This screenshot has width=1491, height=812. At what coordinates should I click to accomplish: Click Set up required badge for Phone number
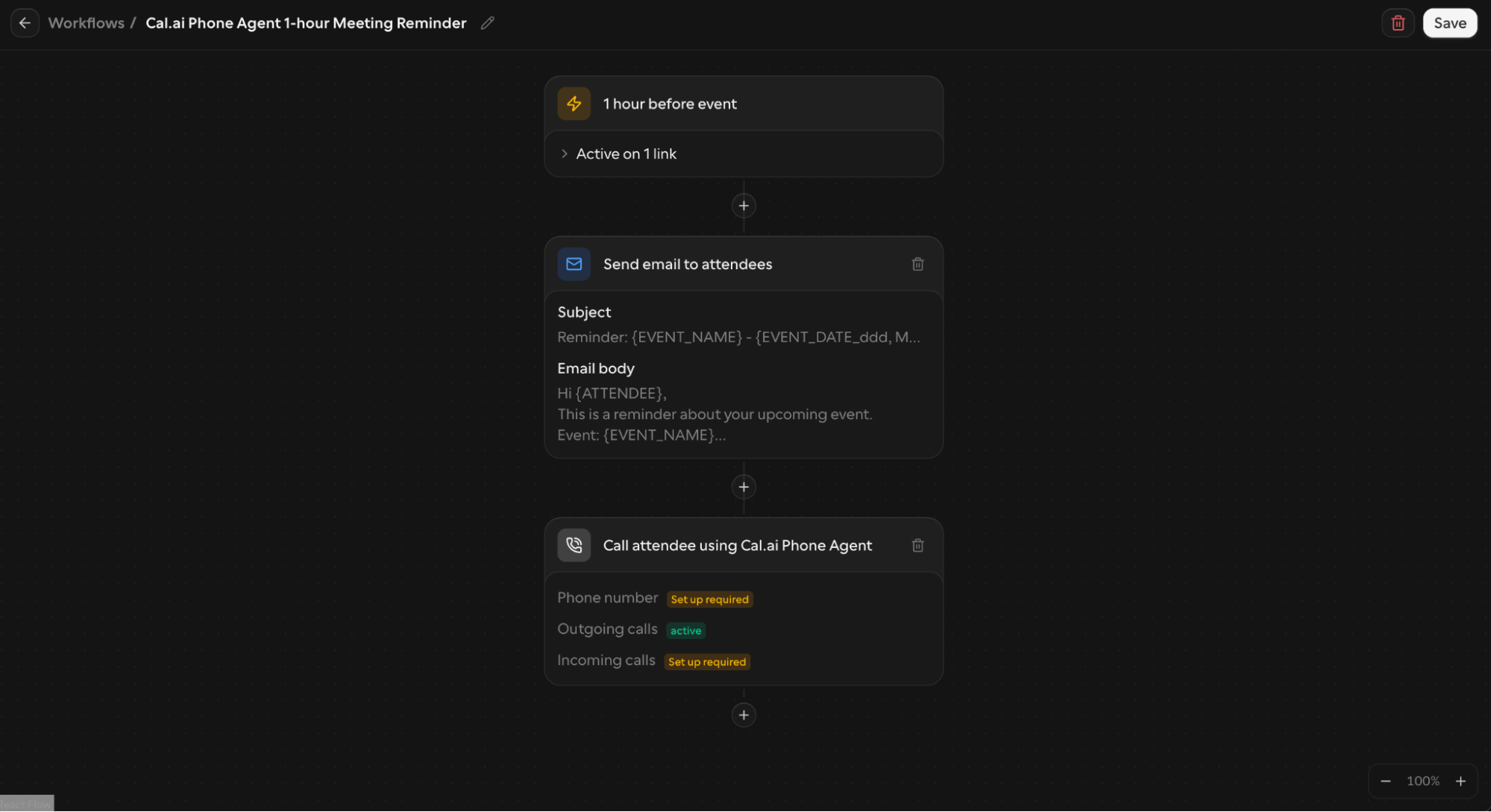coord(709,599)
